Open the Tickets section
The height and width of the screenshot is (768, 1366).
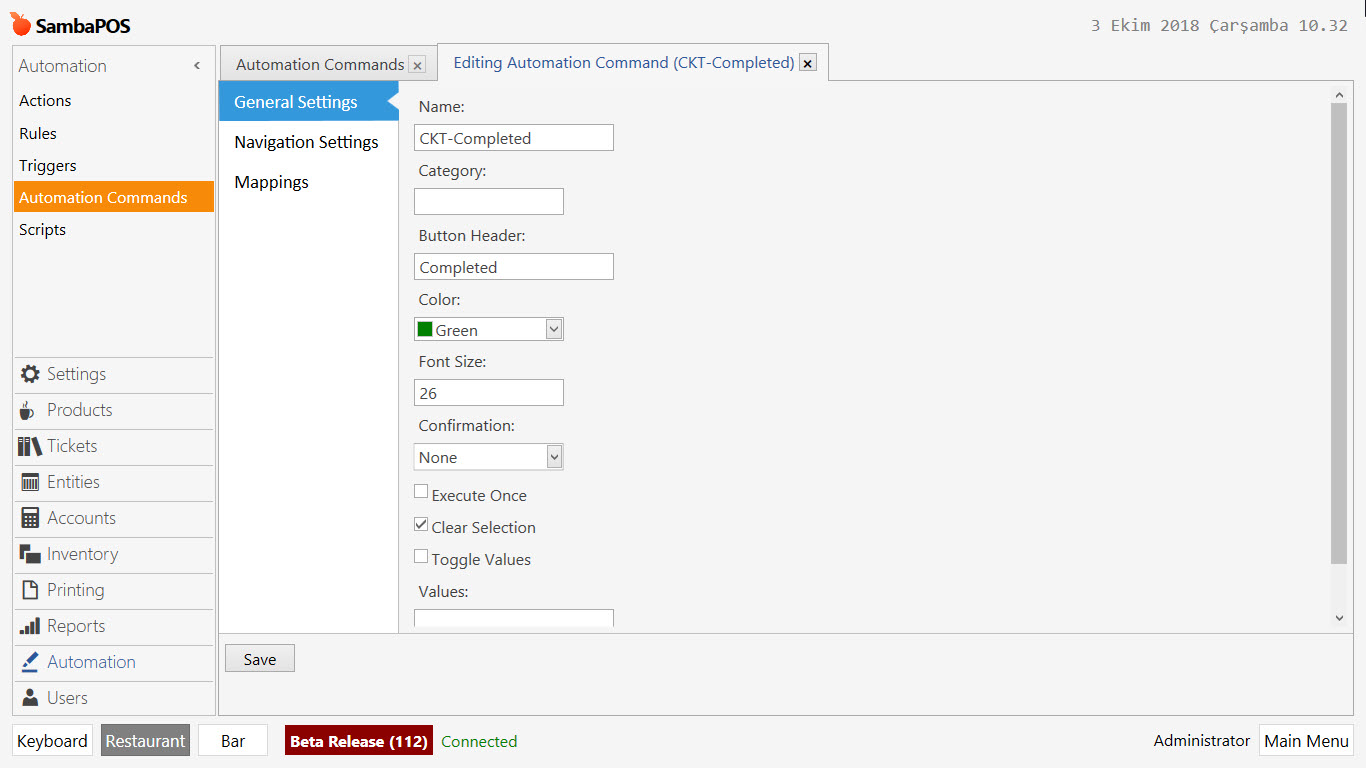[29, 446]
